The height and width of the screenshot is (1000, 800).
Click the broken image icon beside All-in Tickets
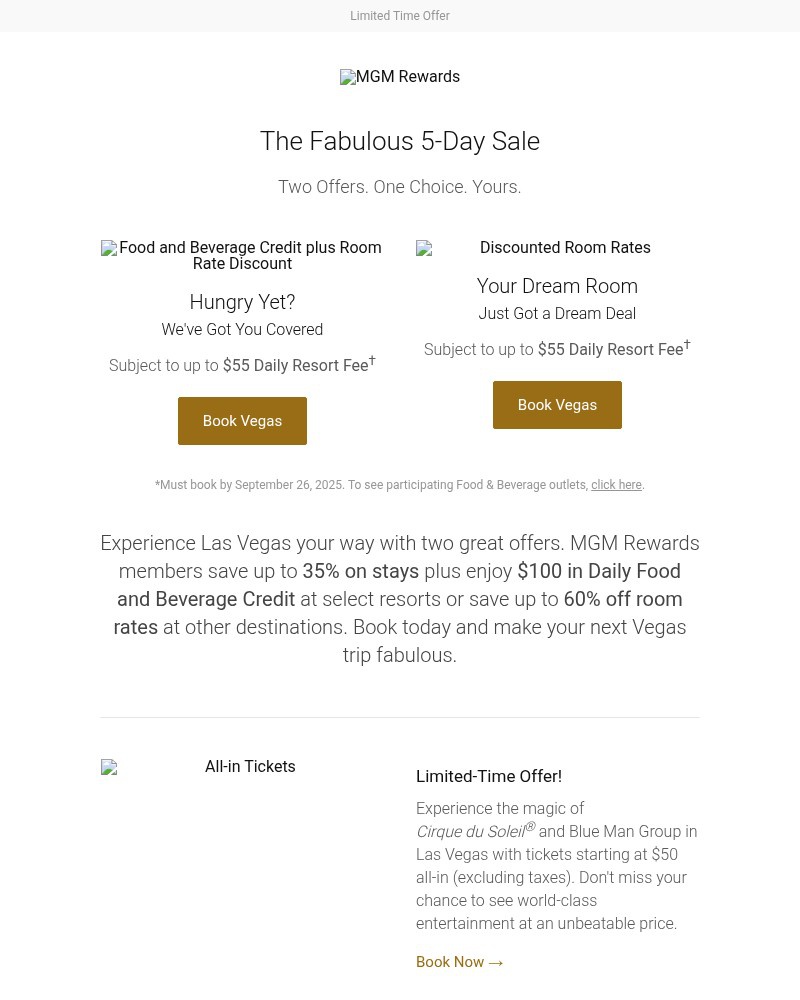point(109,767)
